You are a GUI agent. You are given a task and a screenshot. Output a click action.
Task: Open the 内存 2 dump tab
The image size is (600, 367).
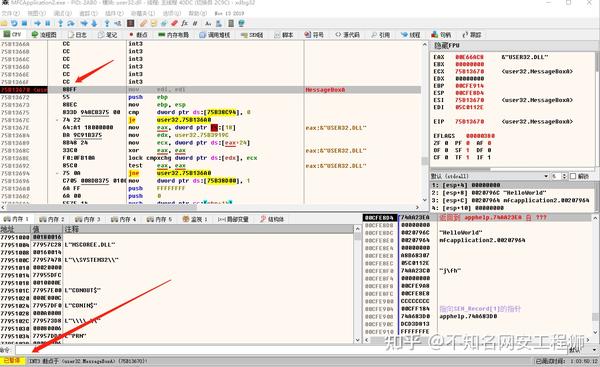pos(52,219)
